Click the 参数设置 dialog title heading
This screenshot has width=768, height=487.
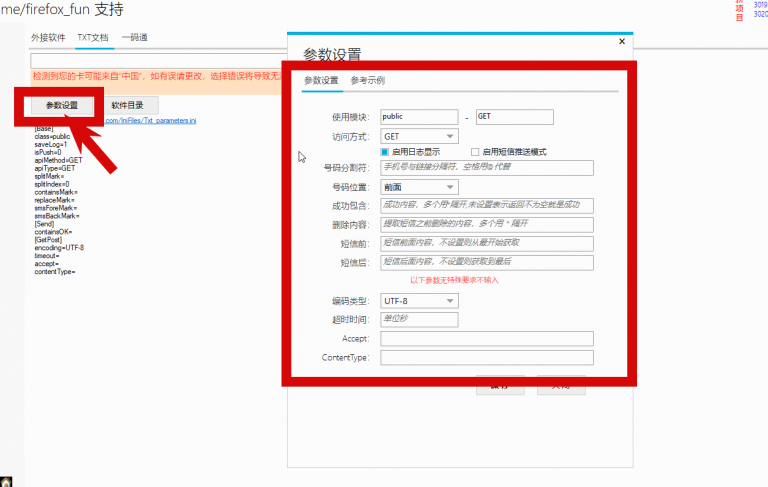332,54
